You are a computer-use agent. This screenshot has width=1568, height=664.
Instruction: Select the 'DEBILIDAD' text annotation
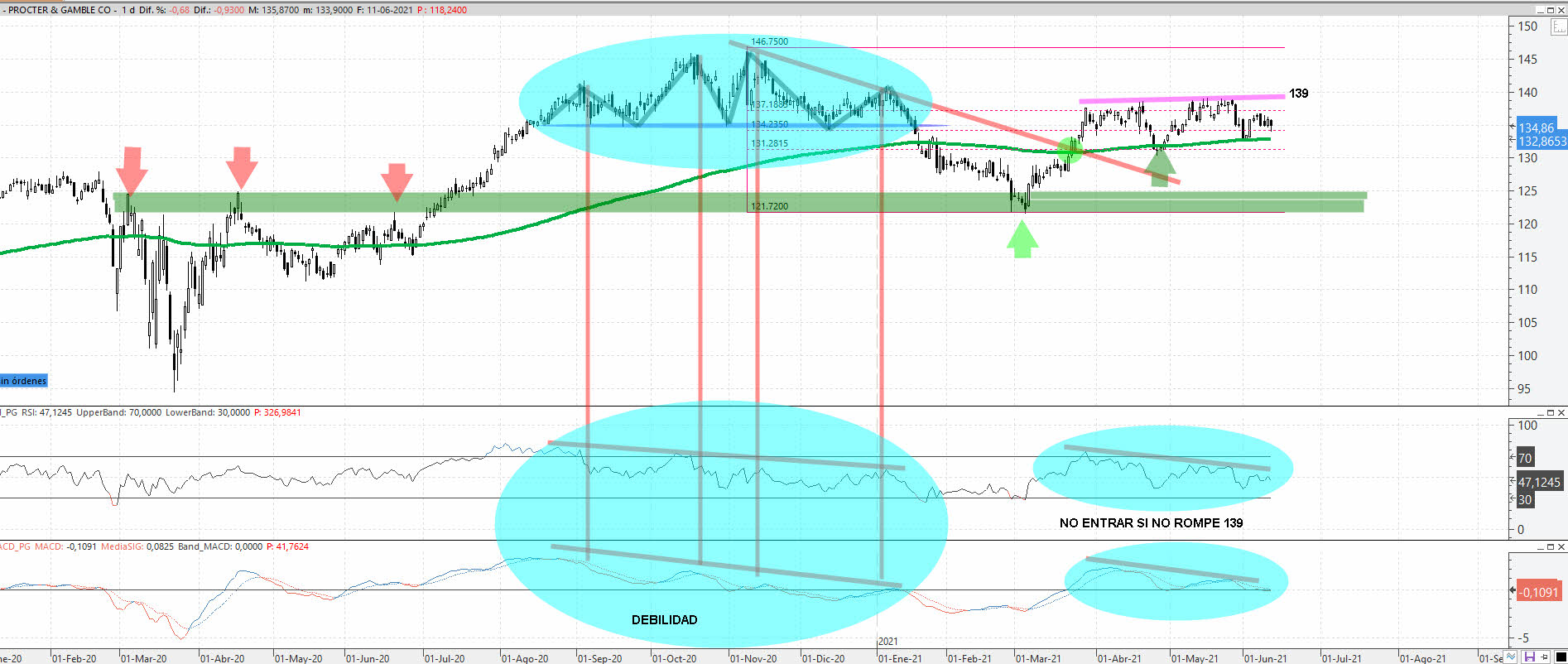pos(664,619)
